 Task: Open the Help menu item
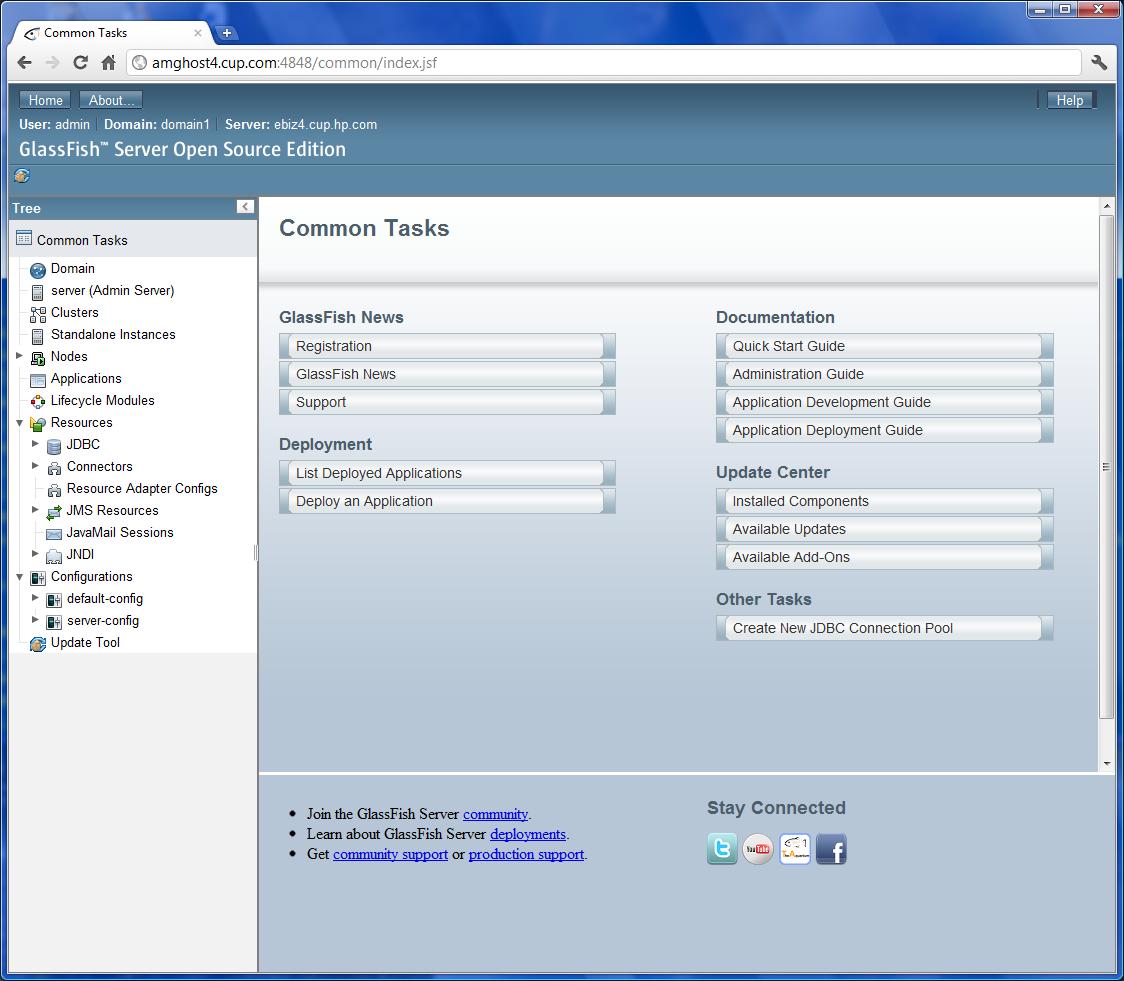point(1069,100)
